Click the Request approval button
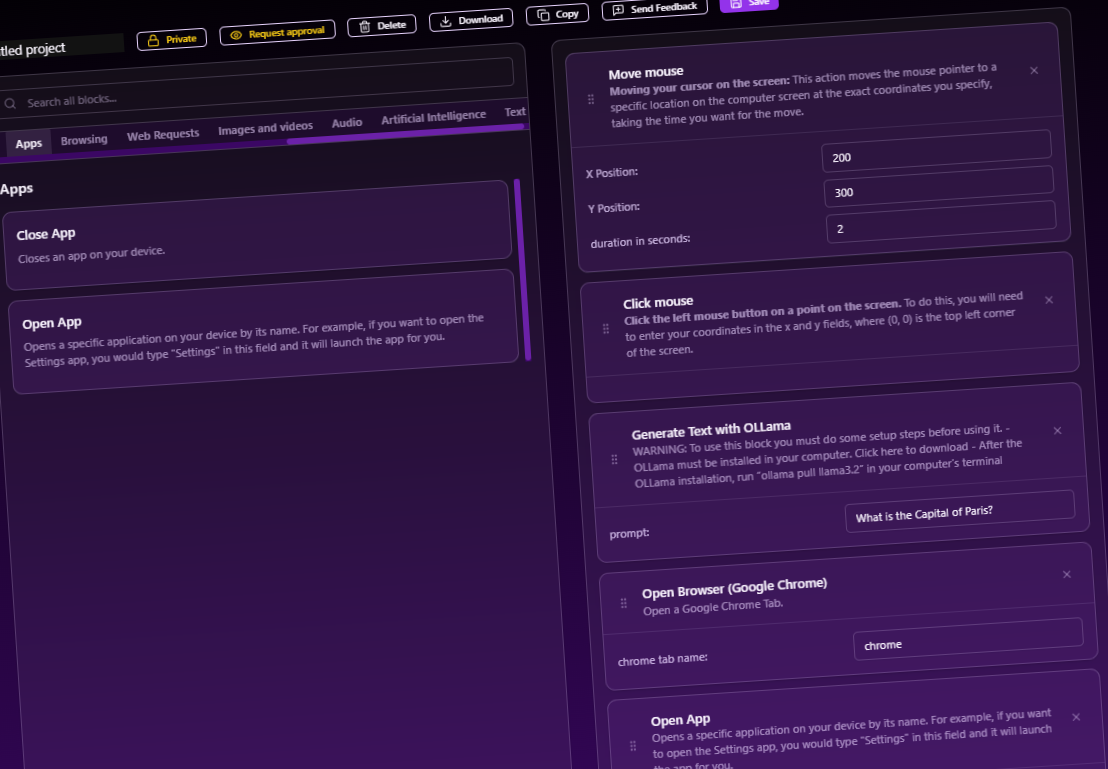 (x=277, y=33)
